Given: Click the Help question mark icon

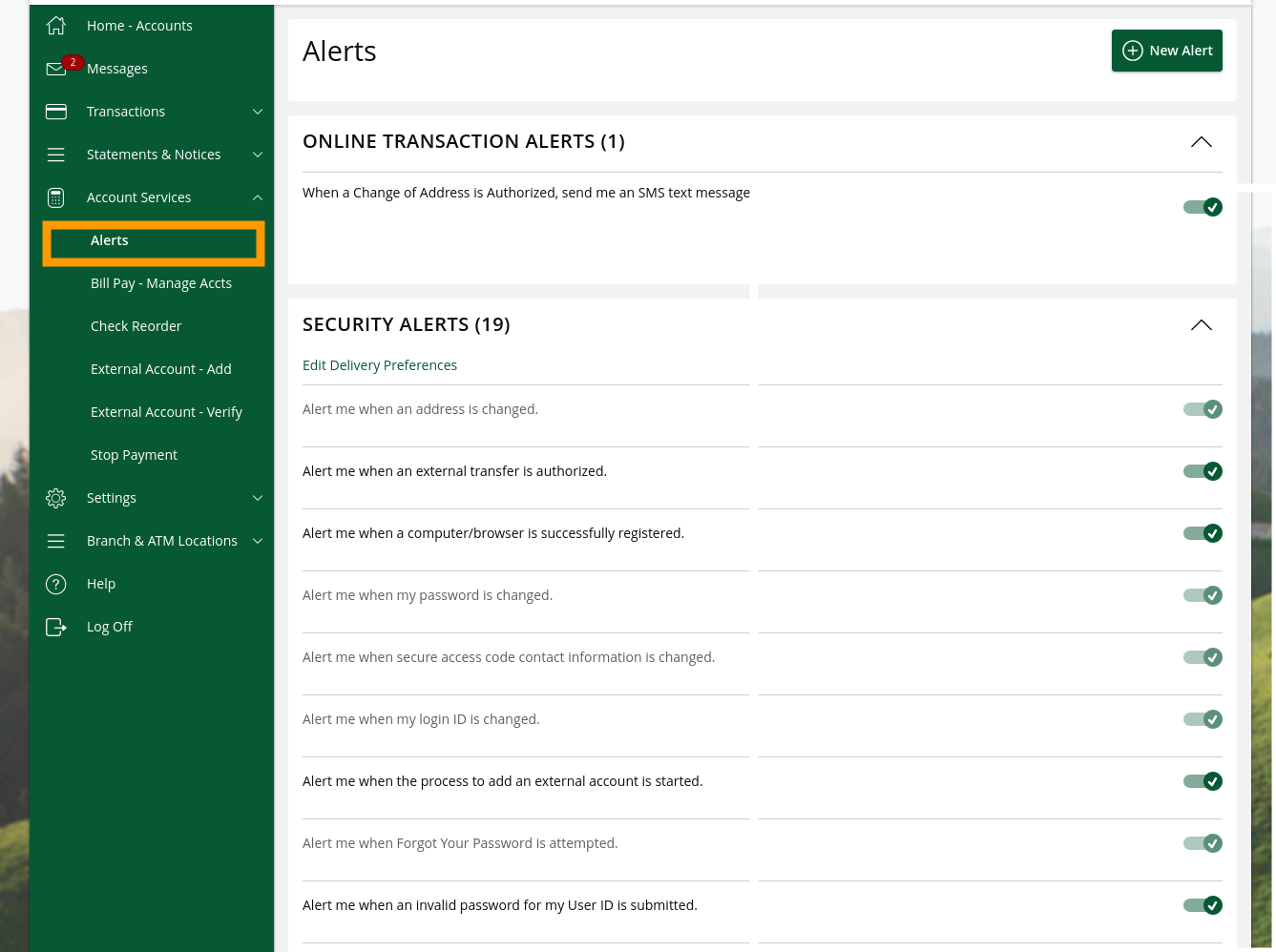Looking at the screenshot, I should (x=56, y=584).
